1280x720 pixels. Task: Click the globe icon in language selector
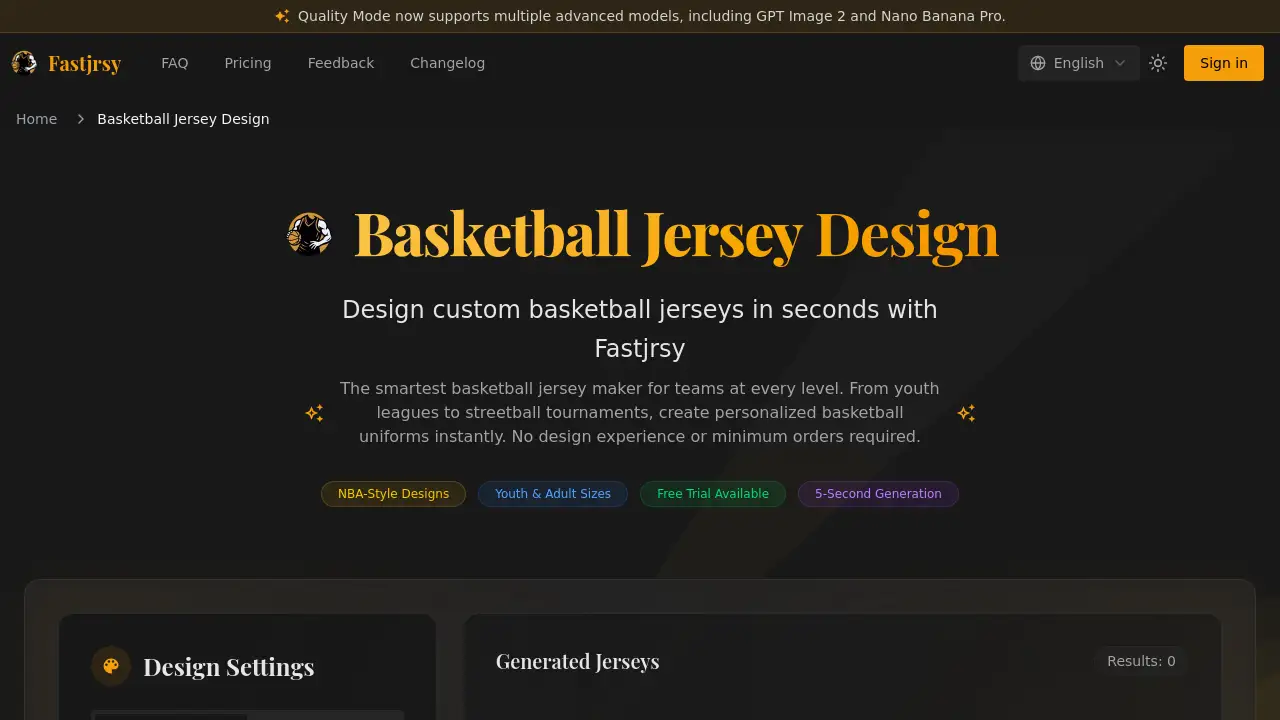[x=1038, y=63]
